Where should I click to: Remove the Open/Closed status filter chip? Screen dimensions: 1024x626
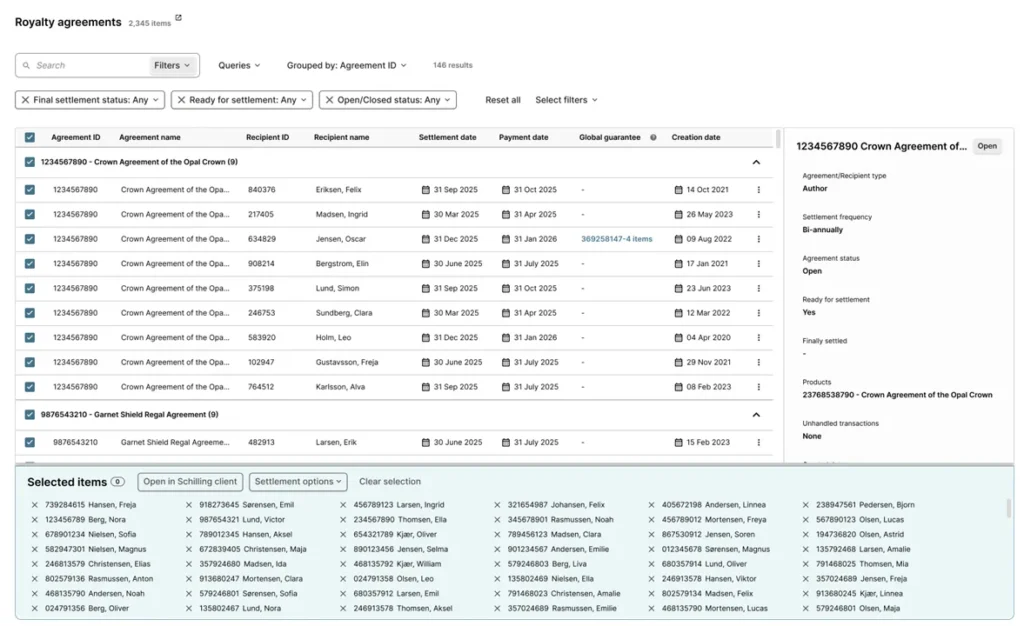[329, 100]
